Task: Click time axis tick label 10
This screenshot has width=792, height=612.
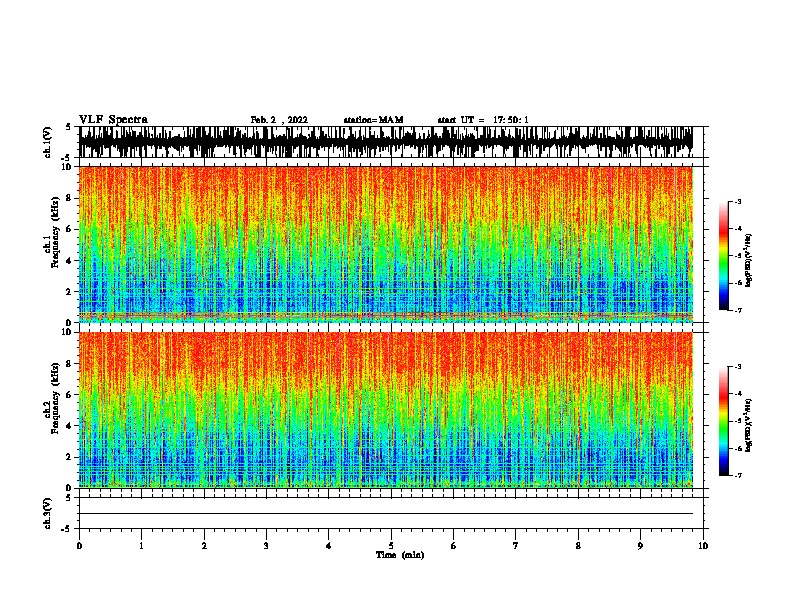Action: (703, 546)
